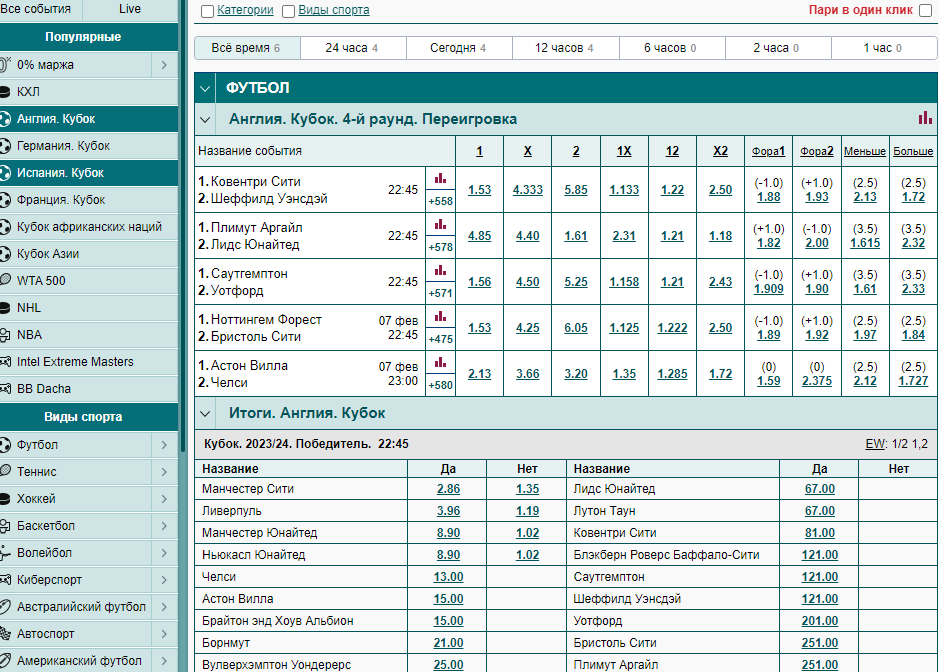939x672 pixels.
Task: Toggle the Категории checkbox
Action: 207,11
